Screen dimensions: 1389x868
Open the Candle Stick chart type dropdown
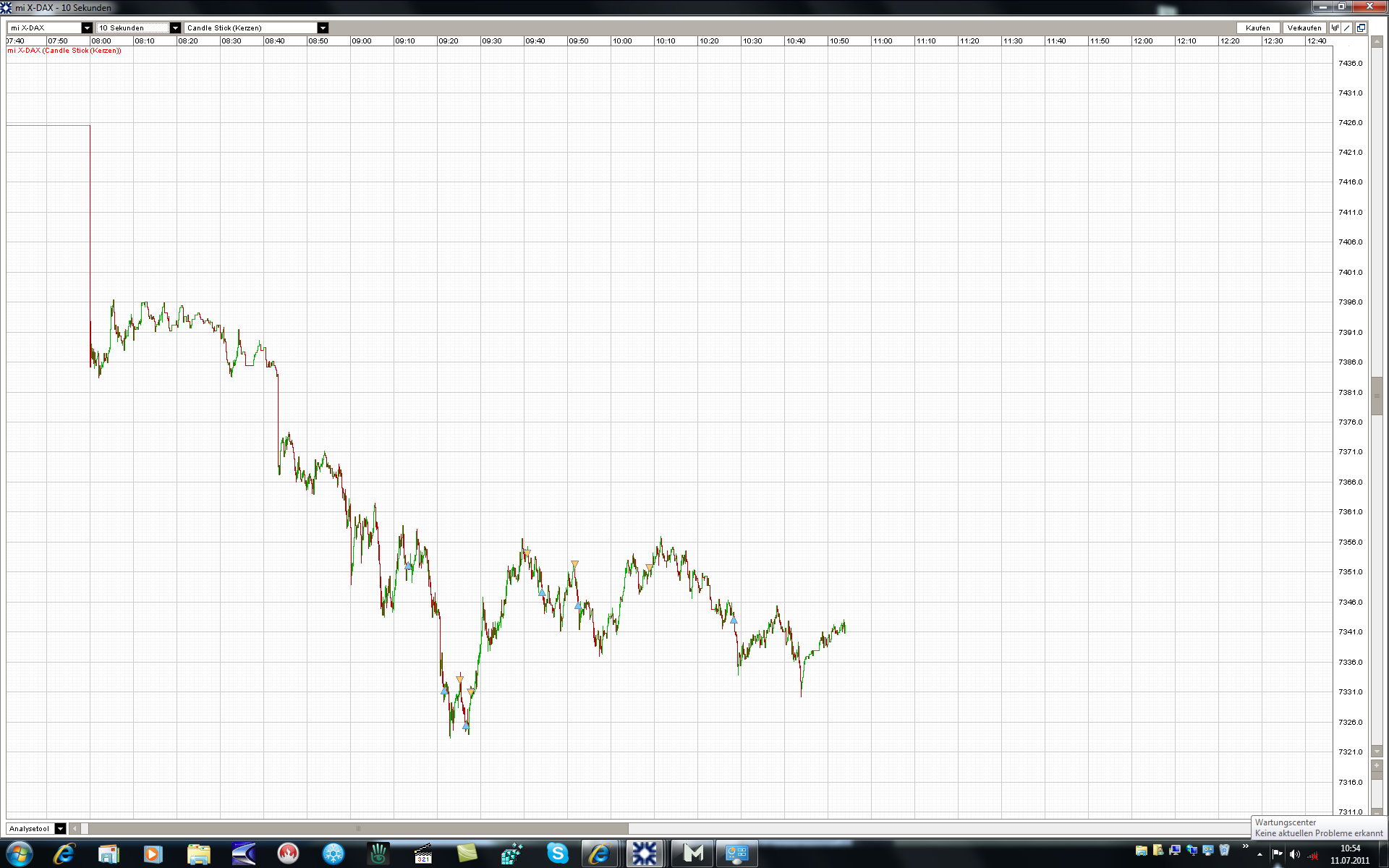[323, 28]
